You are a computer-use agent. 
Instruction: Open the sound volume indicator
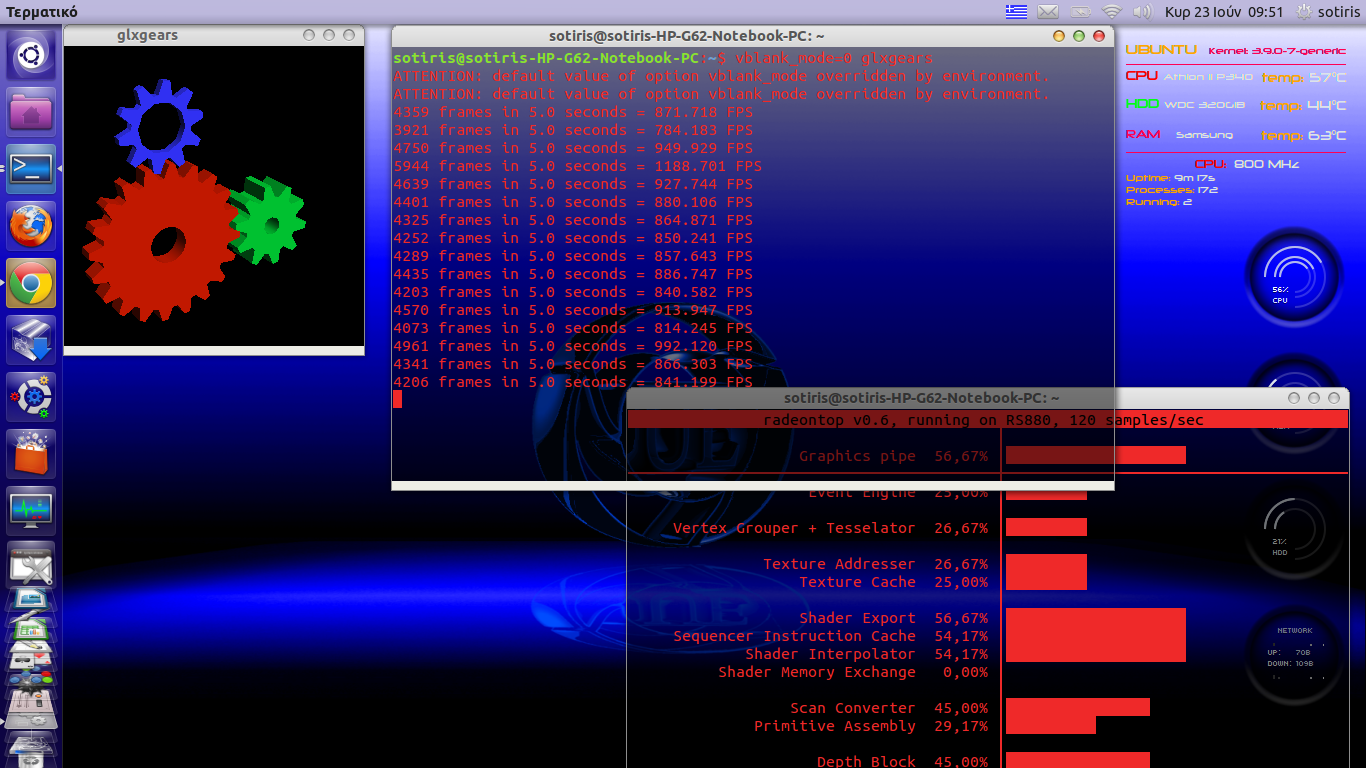click(1141, 12)
